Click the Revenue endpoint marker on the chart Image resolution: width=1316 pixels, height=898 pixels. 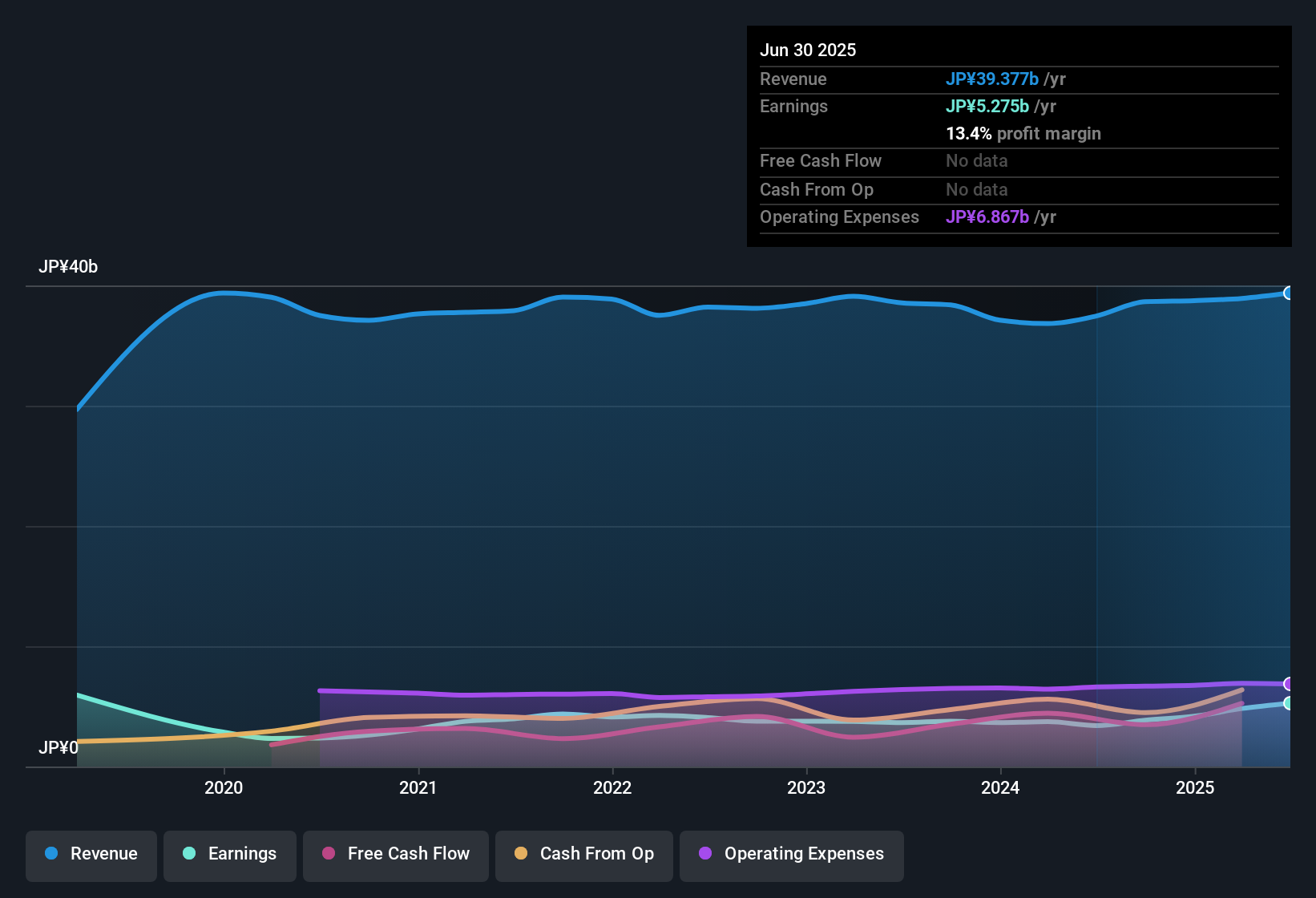coord(1289,293)
